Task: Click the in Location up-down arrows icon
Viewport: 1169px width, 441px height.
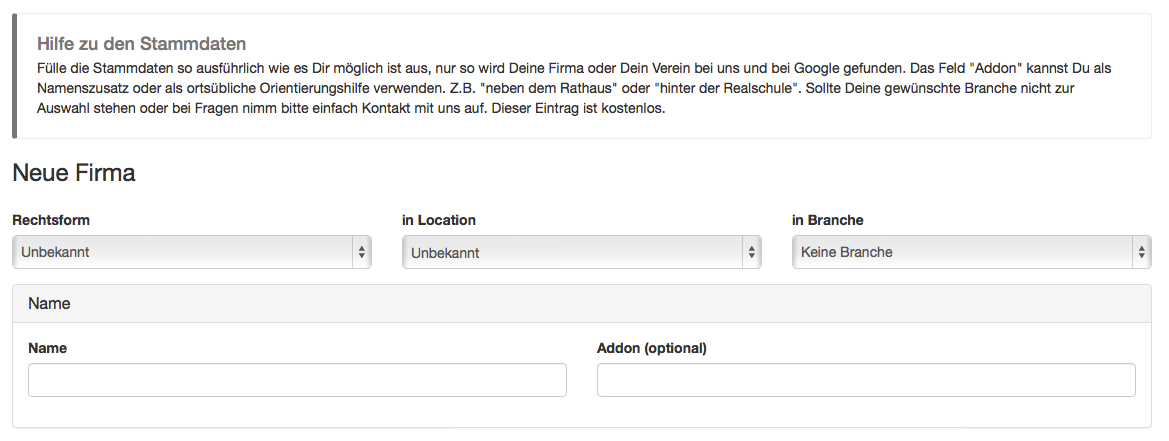Action: click(752, 253)
